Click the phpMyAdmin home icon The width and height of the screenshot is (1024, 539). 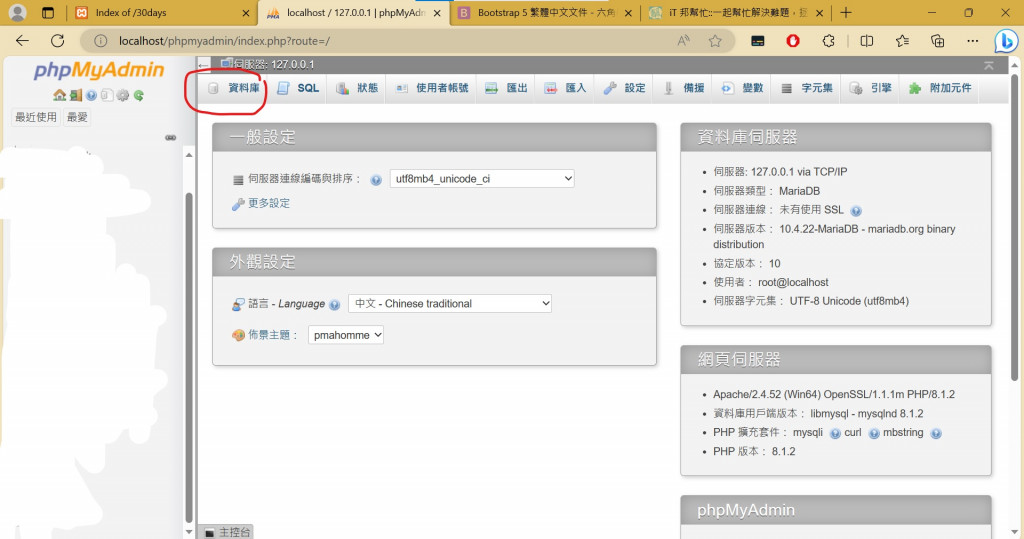(x=59, y=95)
